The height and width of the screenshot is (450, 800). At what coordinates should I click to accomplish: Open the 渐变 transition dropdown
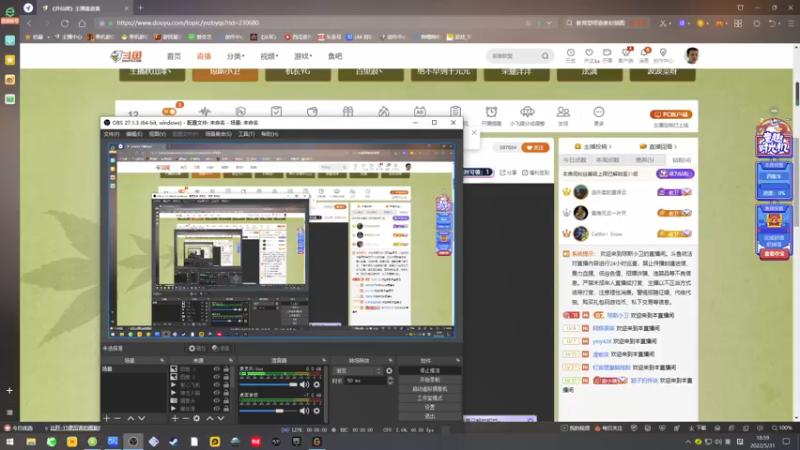point(358,371)
